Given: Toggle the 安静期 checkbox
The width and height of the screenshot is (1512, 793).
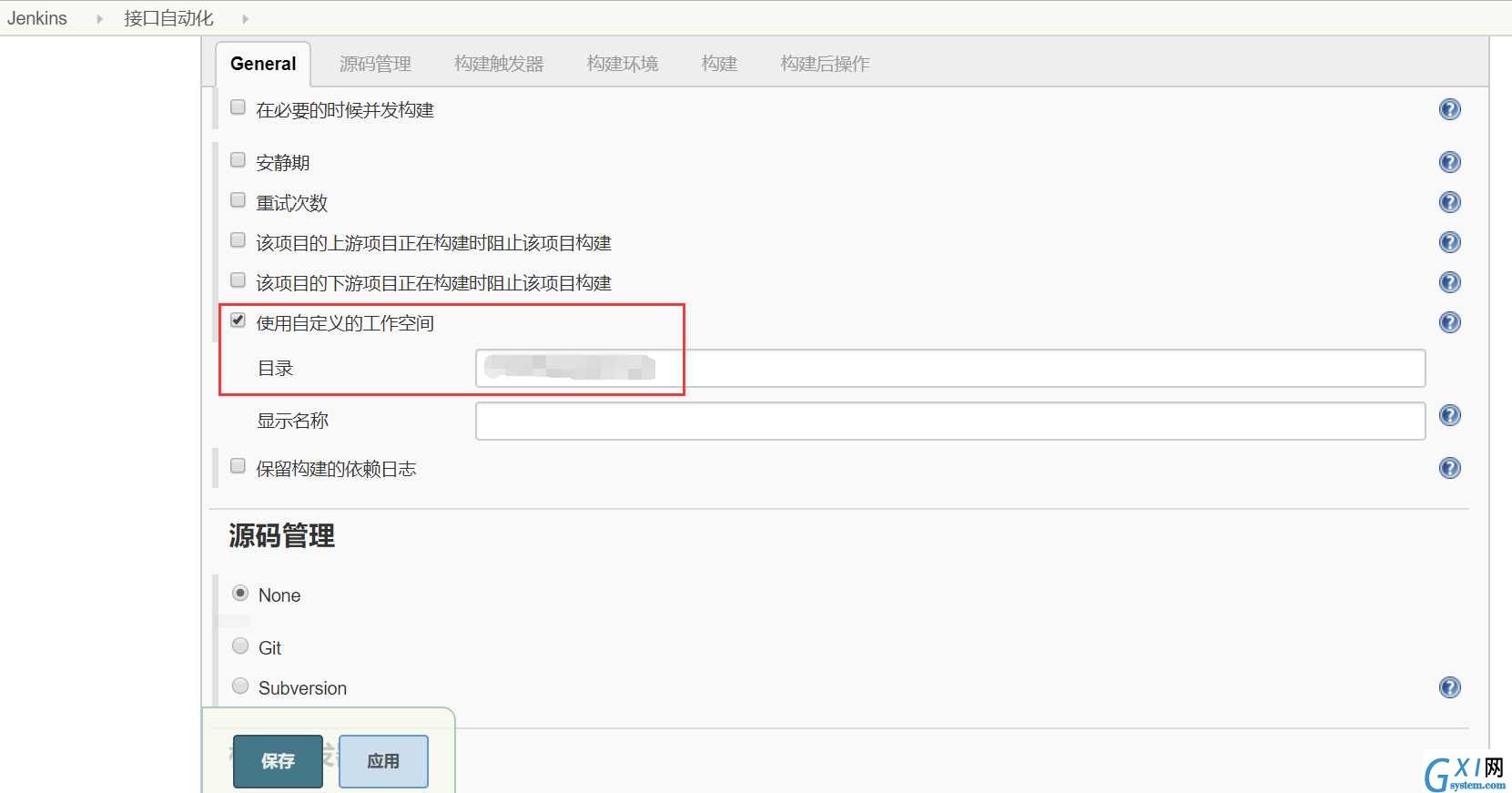Looking at the screenshot, I should pyautogui.click(x=238, y=160).
